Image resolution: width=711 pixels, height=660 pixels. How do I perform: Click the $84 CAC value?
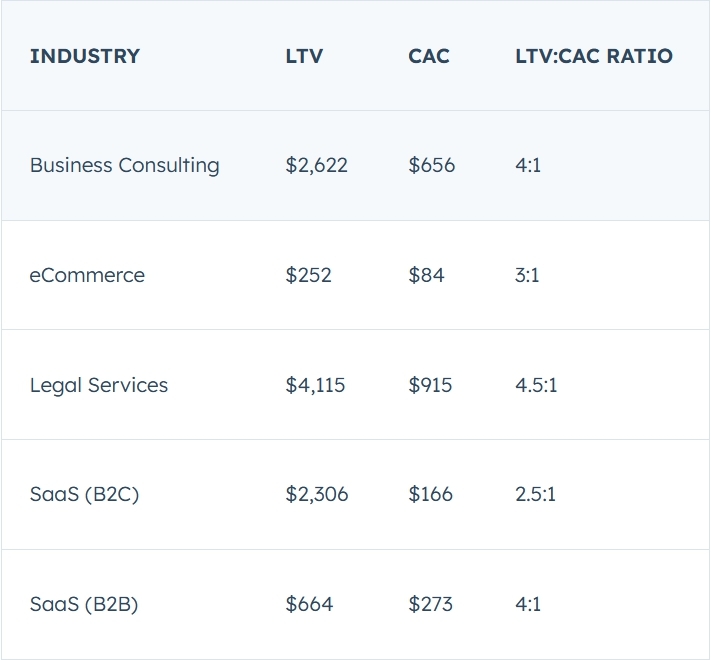pyautogui.click(x=426, y=275)
